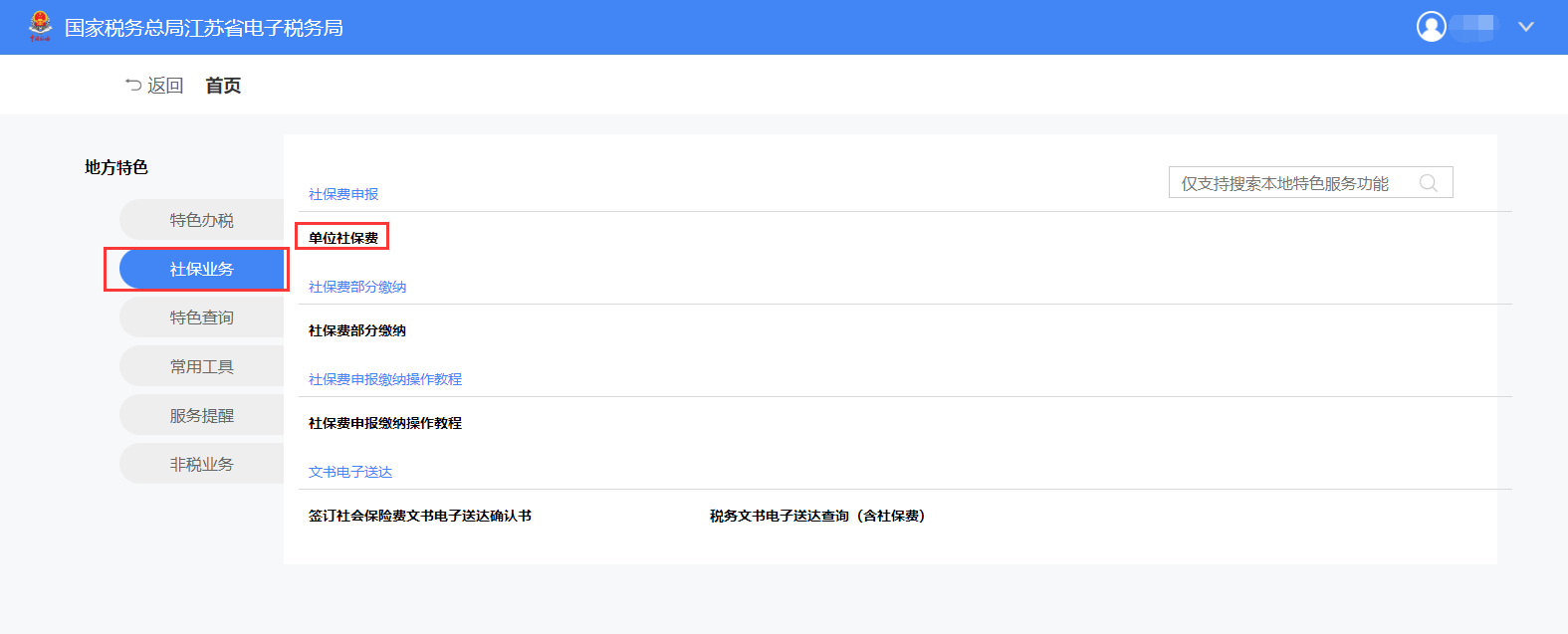Open 单位社保费 function
Screen dimensions: 1568x634
(x=343, y=238)
